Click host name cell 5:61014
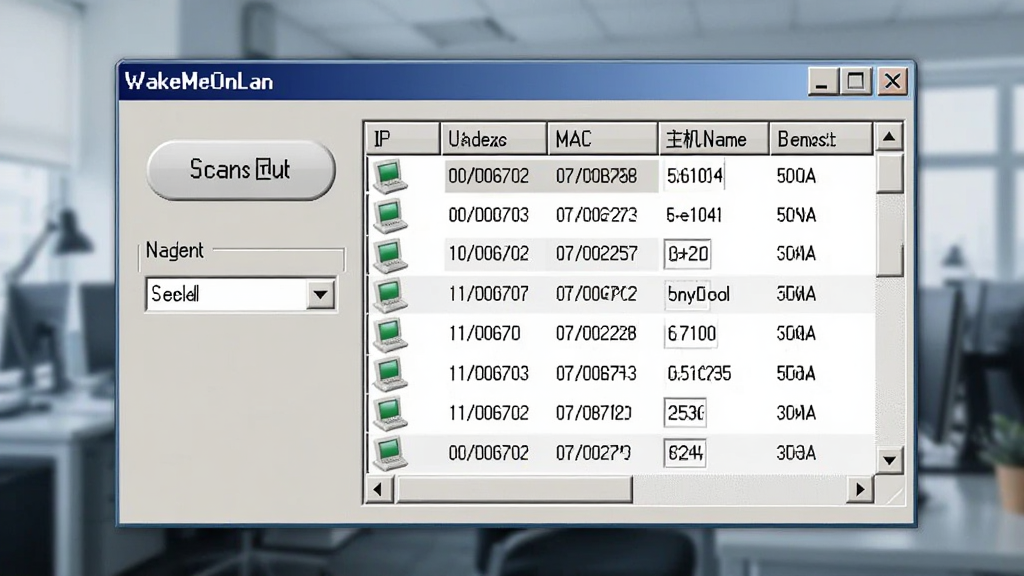The height and width of the screenshot is (576, 1024). 694,176
